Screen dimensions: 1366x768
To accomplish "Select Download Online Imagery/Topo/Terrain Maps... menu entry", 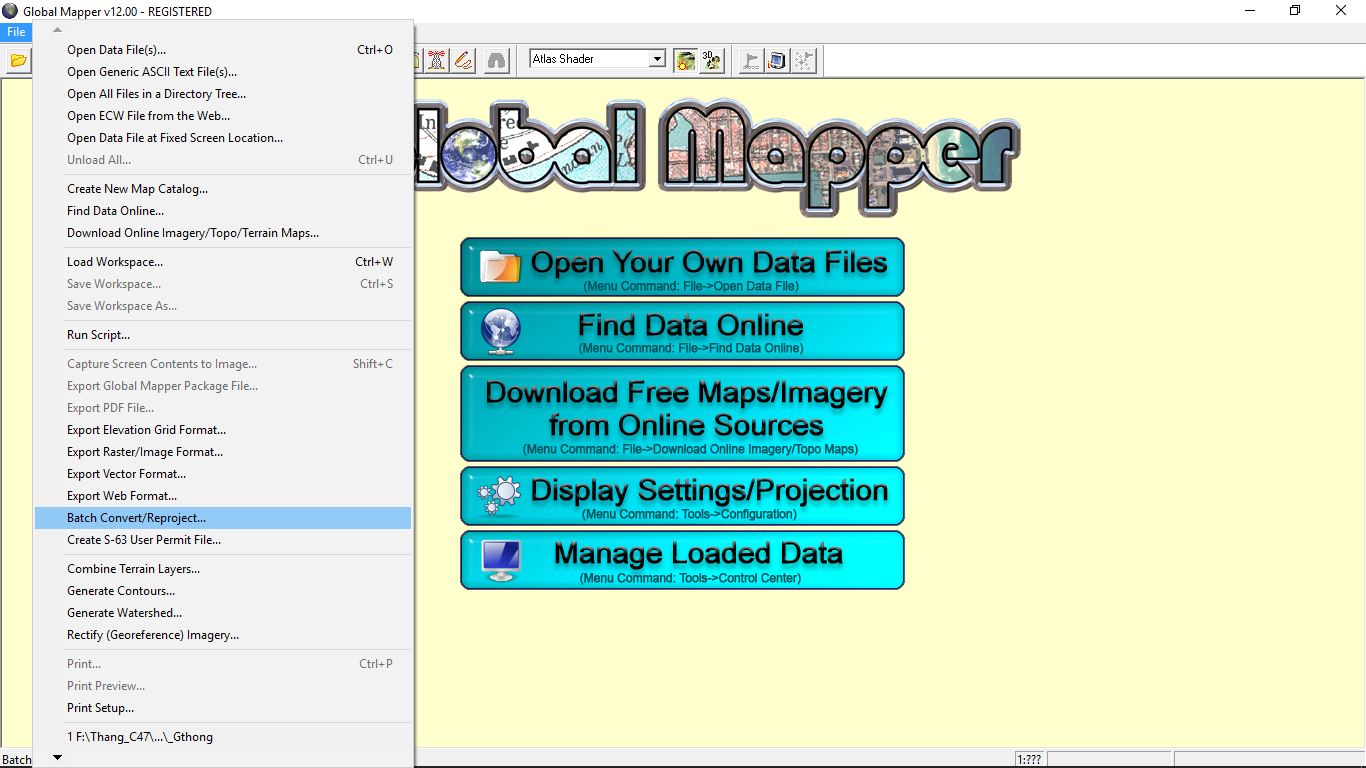I will coord(223,233).
